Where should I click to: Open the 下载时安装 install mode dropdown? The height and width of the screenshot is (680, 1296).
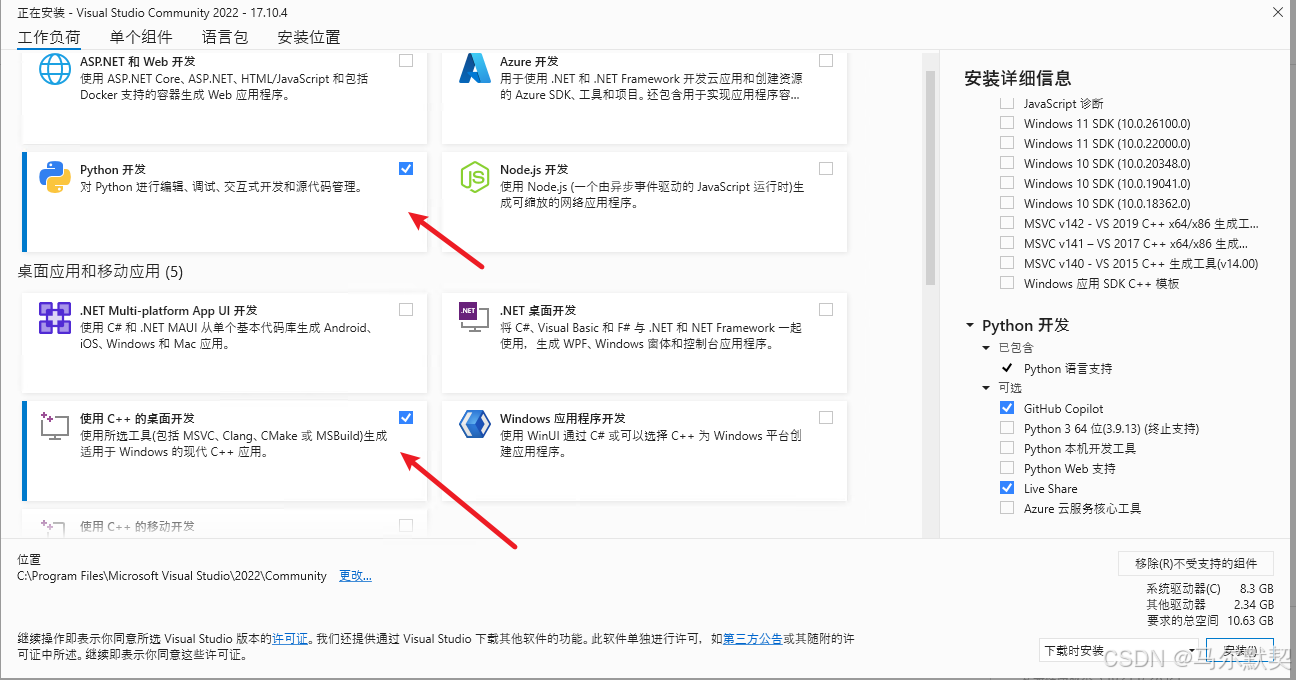click(x=1119, y=650)
